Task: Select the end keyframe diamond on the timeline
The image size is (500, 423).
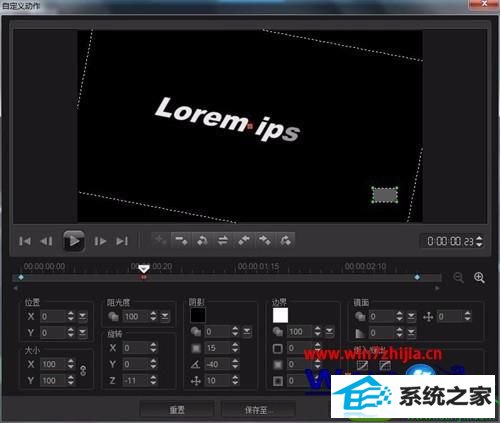Action: coord(417,277)
